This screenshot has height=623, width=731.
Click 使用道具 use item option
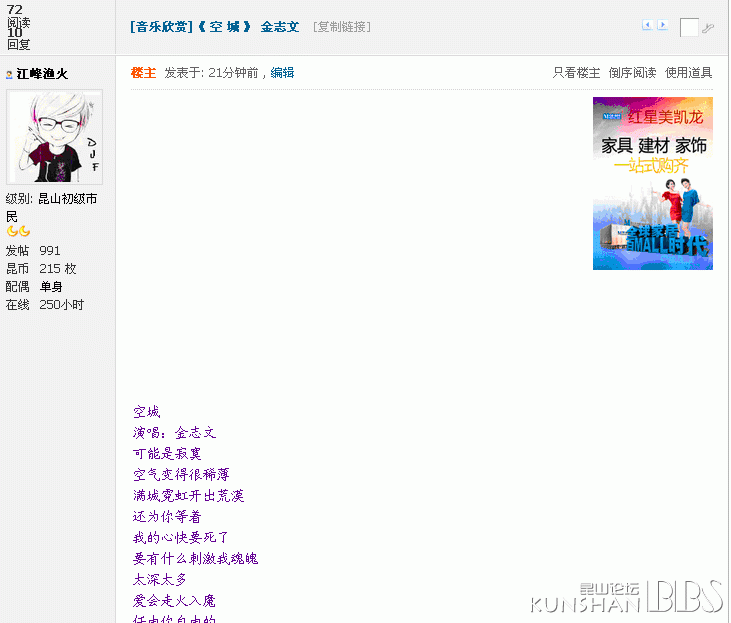tap(688, 73)
